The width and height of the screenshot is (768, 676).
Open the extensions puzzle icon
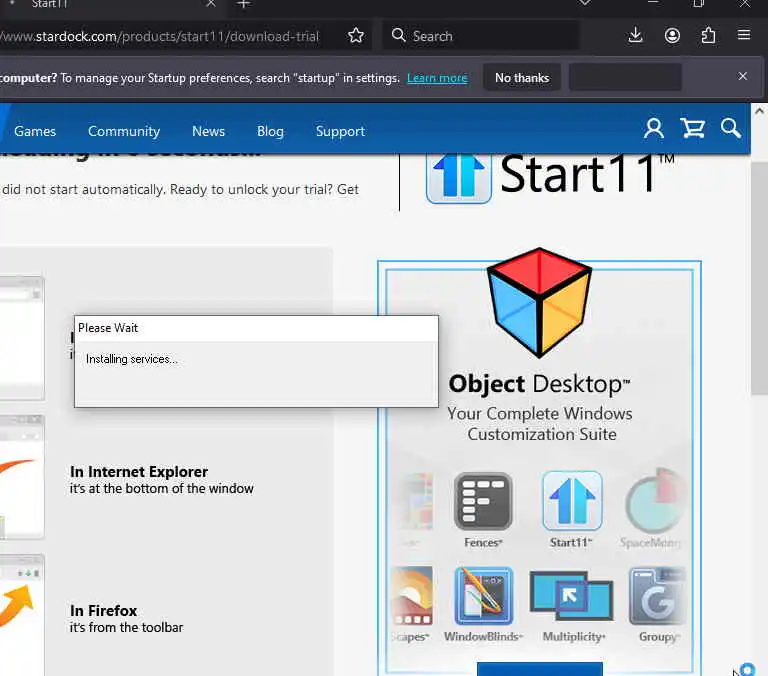(708, 35)
